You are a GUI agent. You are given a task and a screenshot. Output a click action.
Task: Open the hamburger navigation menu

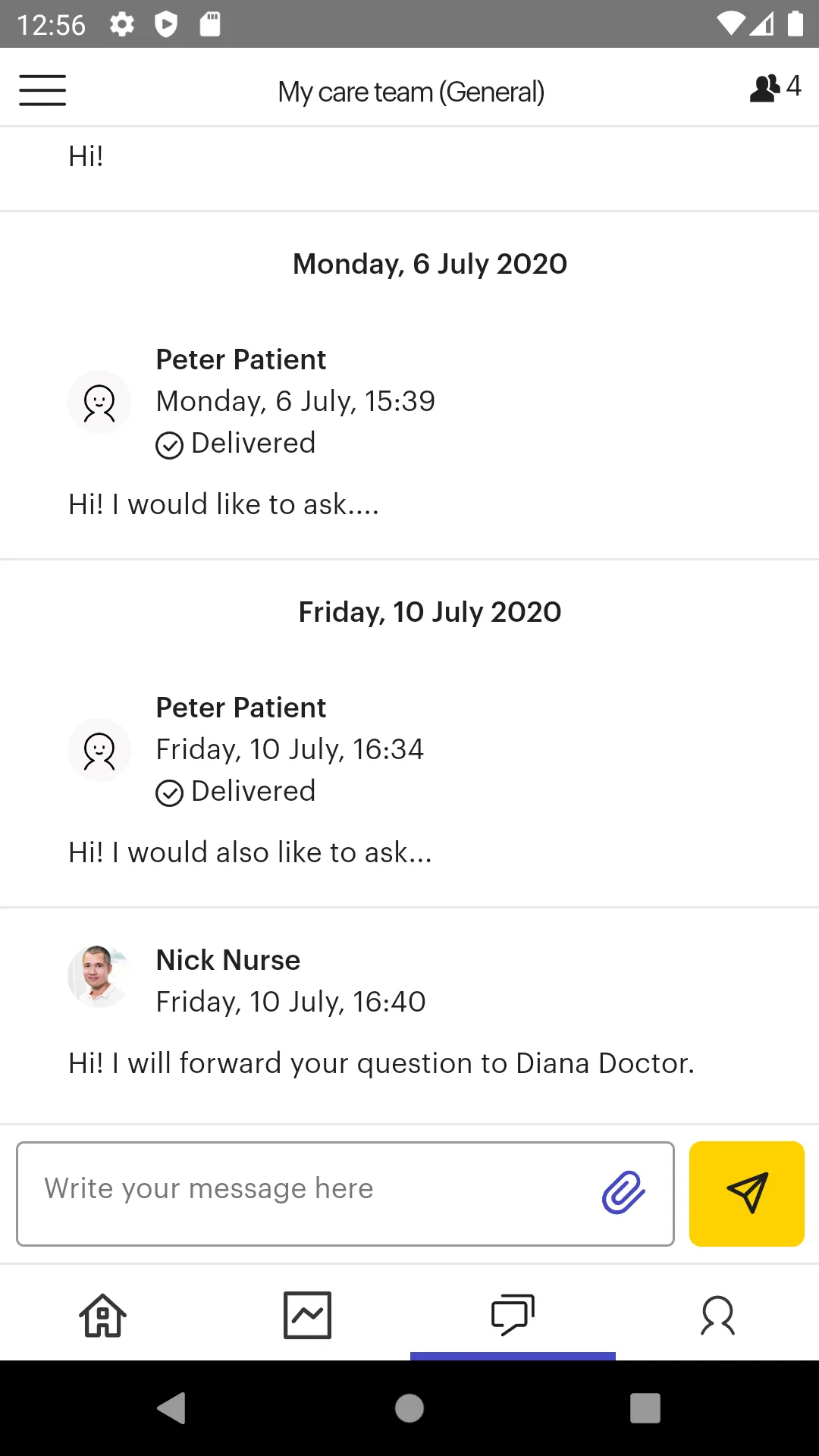click(42, 90)
